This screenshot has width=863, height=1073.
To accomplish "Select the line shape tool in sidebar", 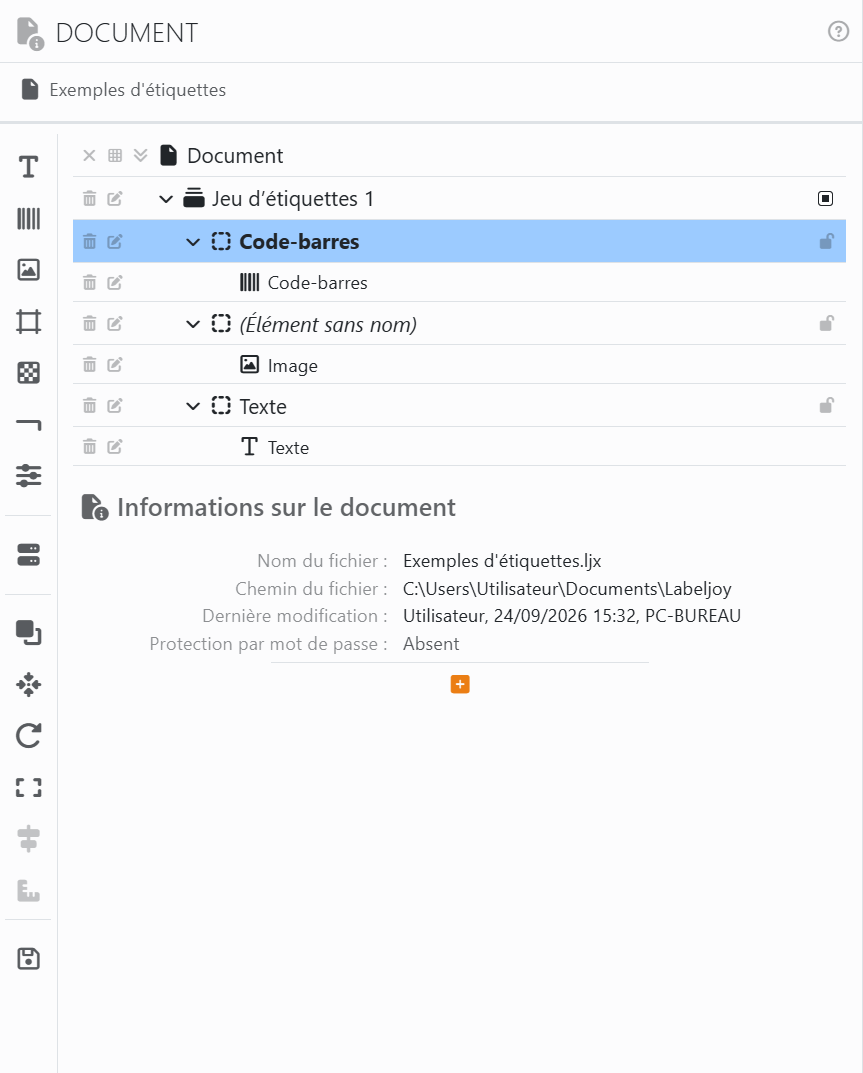I will click(x=28, y=425).
